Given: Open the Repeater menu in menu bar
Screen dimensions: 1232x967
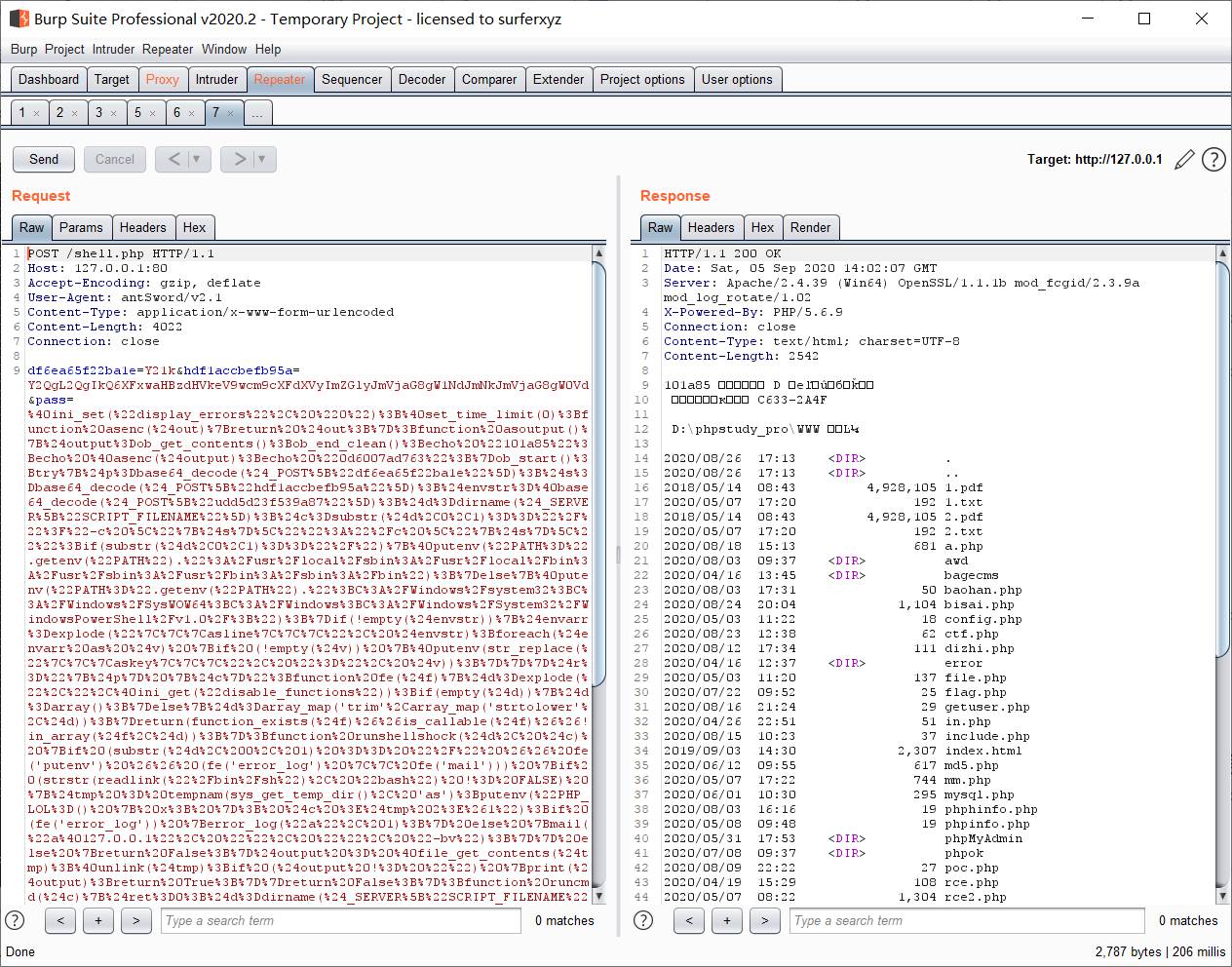Looking at the screenshot, I should 168,49.
